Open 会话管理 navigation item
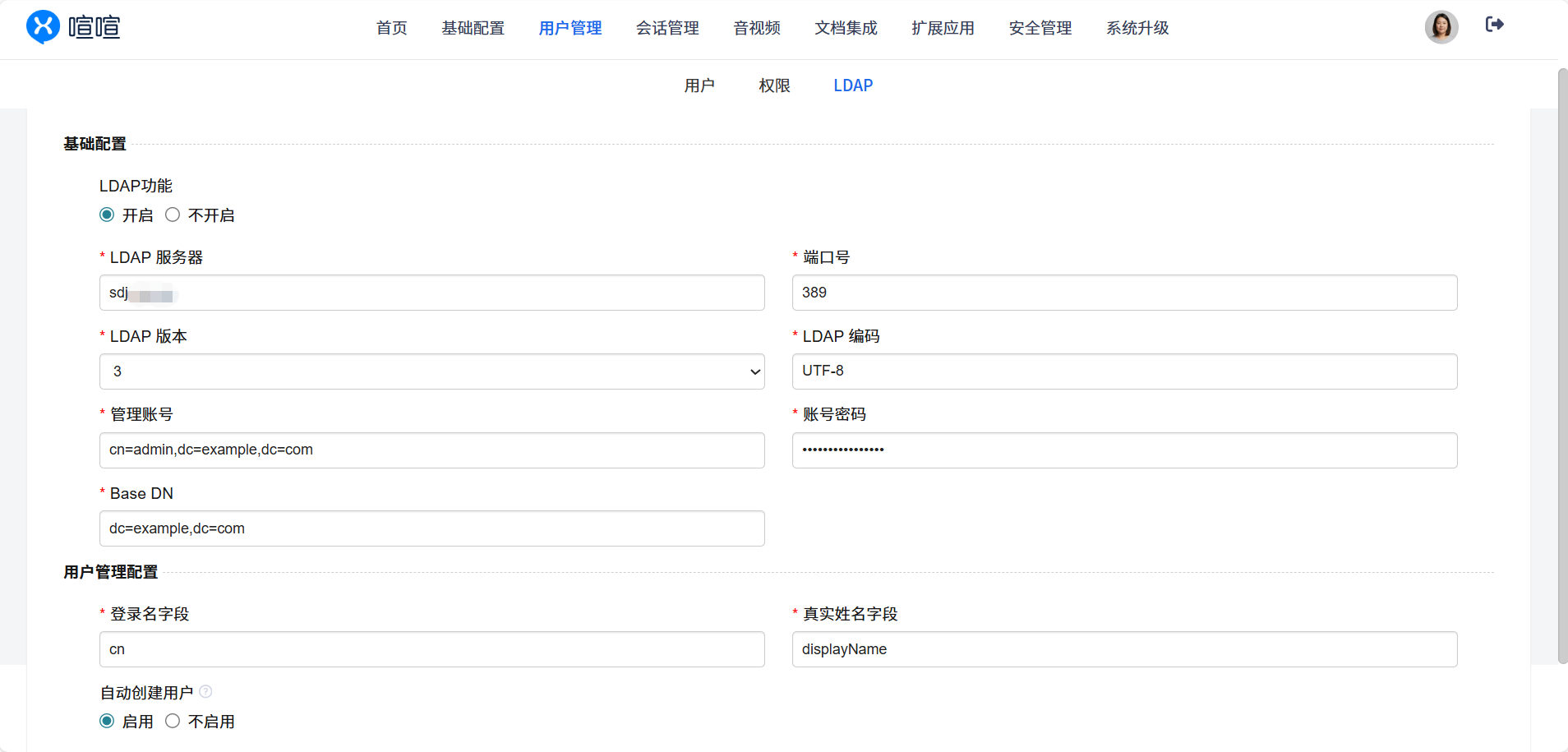The width and height of the screenshot is (1568, 752). point(667,28)
